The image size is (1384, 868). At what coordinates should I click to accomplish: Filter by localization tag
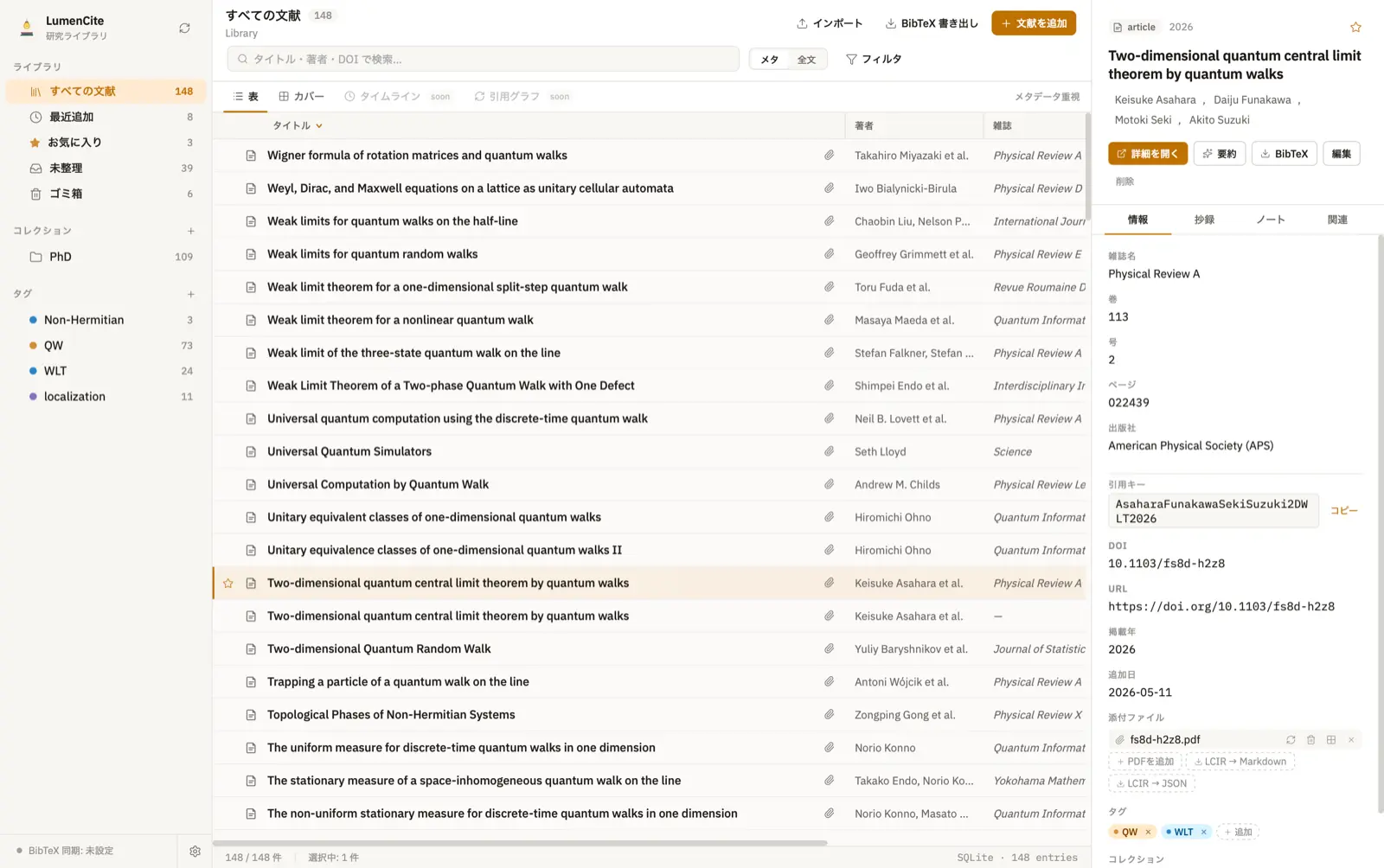click(x=106, y=397)
